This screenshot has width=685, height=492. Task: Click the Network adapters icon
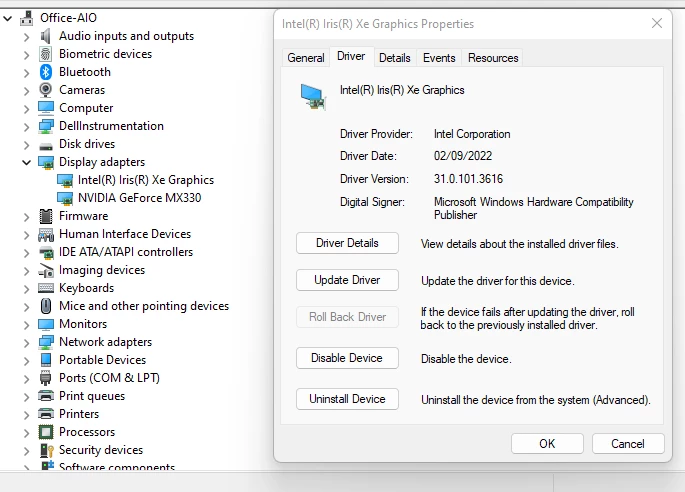coord(45,342)
